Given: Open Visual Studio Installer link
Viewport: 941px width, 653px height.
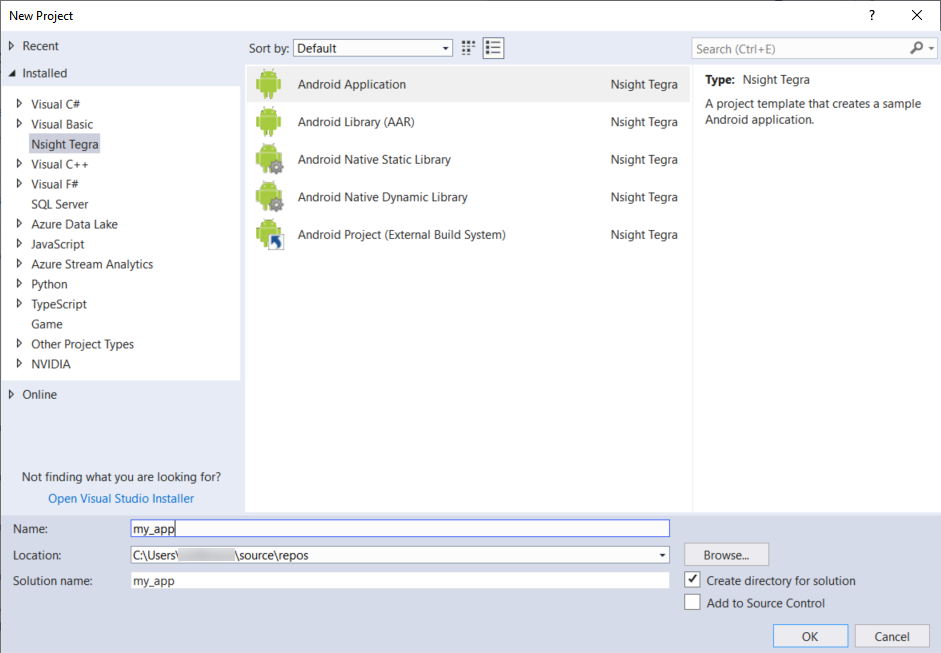Looking at the screenshot, I should (121, 499).
